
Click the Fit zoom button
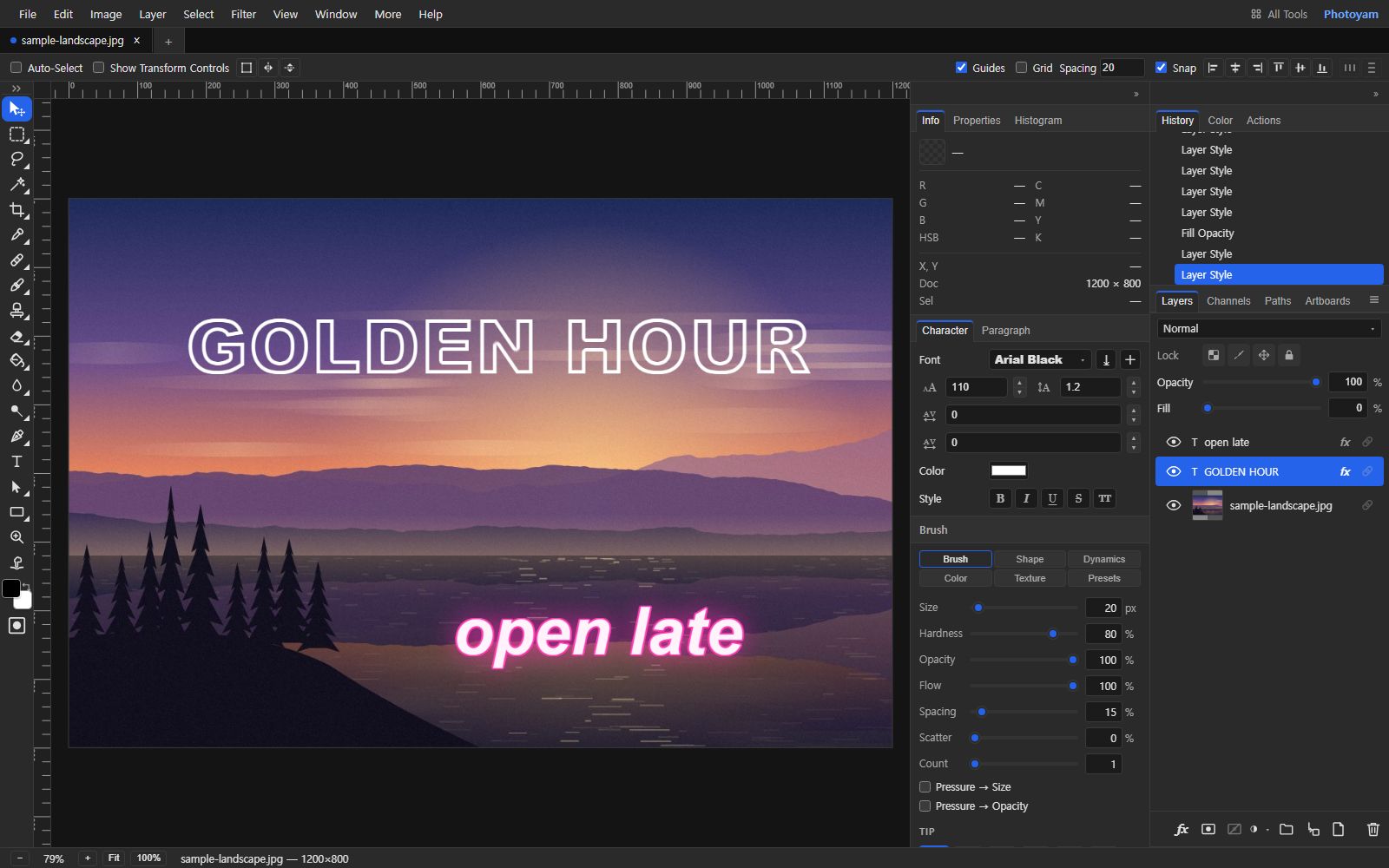(x=114, y=858)
